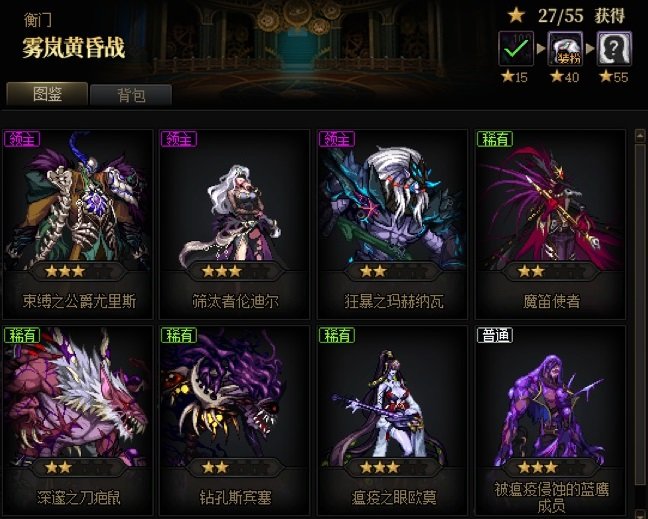
Task: Click the 40-star 装扮 reward icon
Action: (x=565, y=48)
